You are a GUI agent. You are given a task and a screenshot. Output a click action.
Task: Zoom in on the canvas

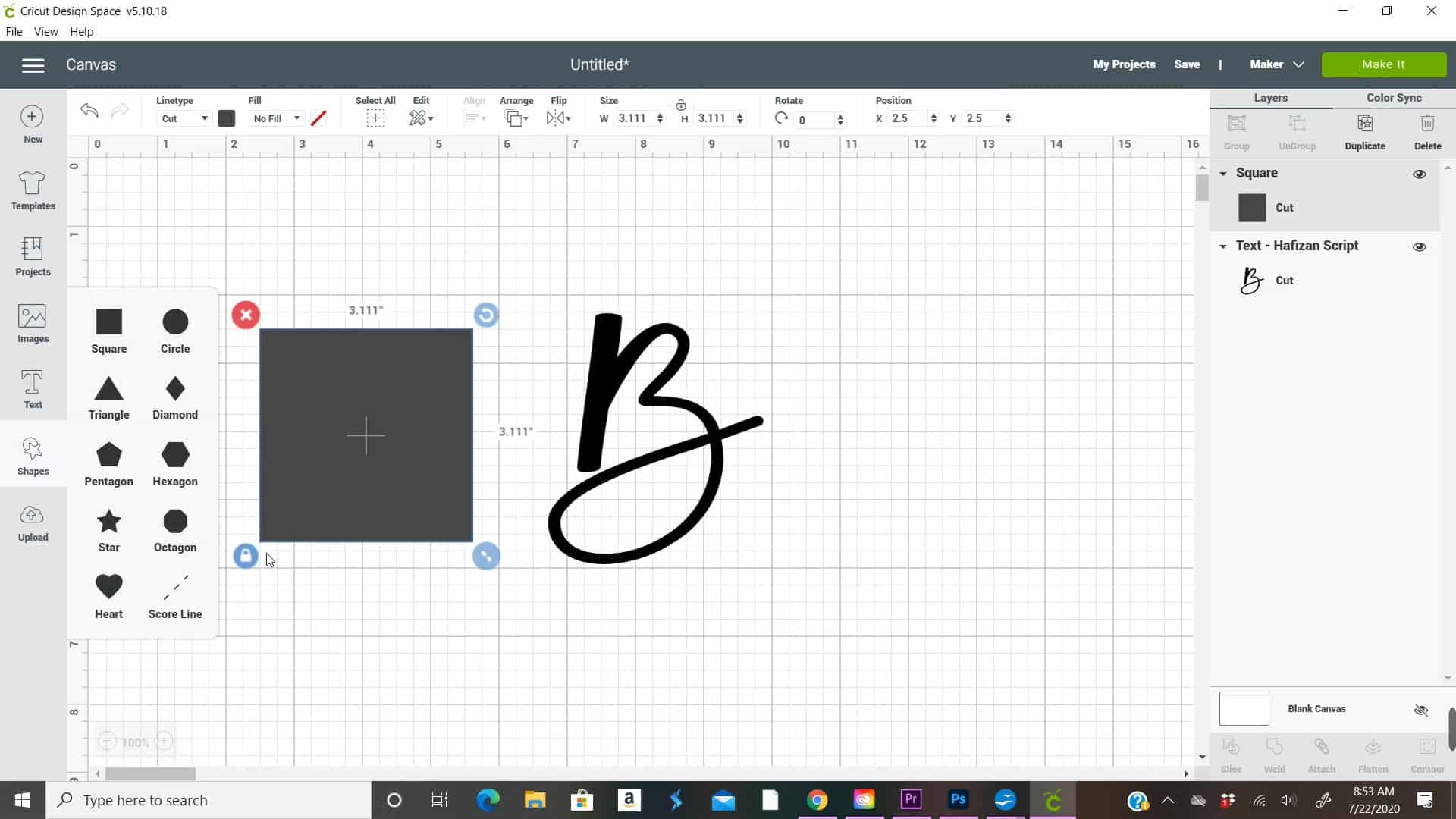(165, 742)
